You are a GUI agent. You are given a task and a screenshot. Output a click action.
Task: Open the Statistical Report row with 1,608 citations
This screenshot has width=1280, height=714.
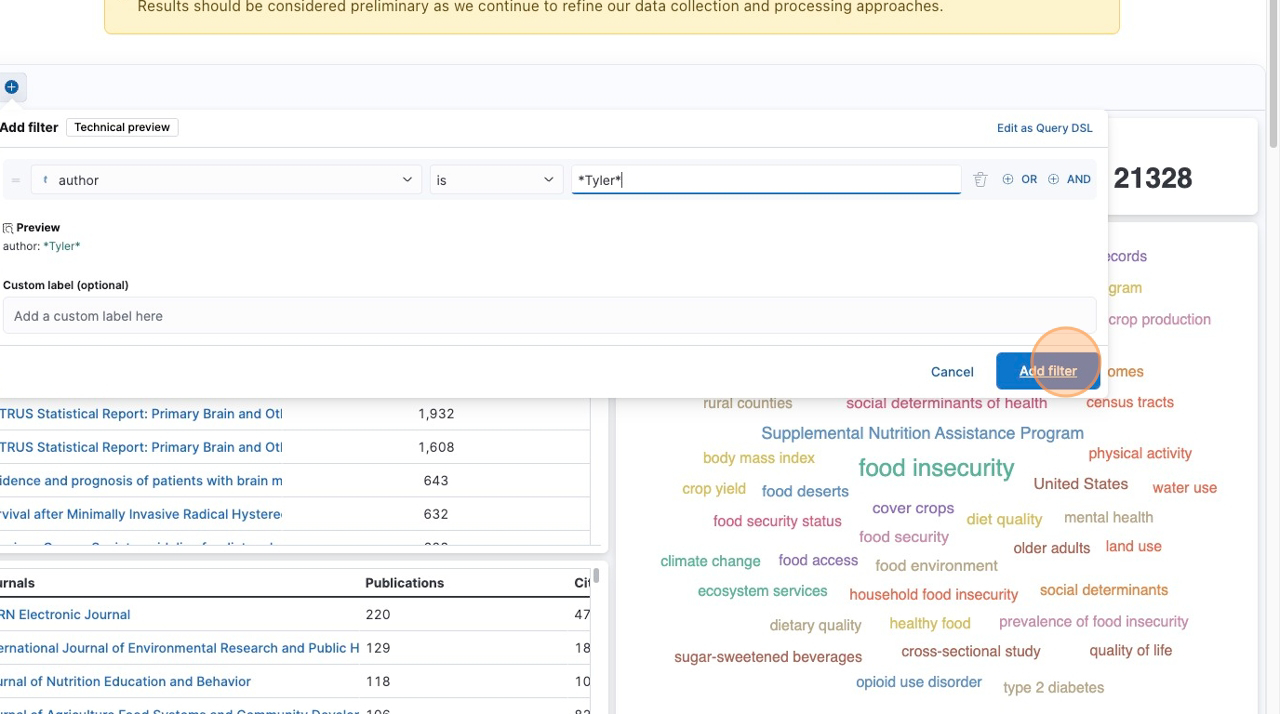141,447
